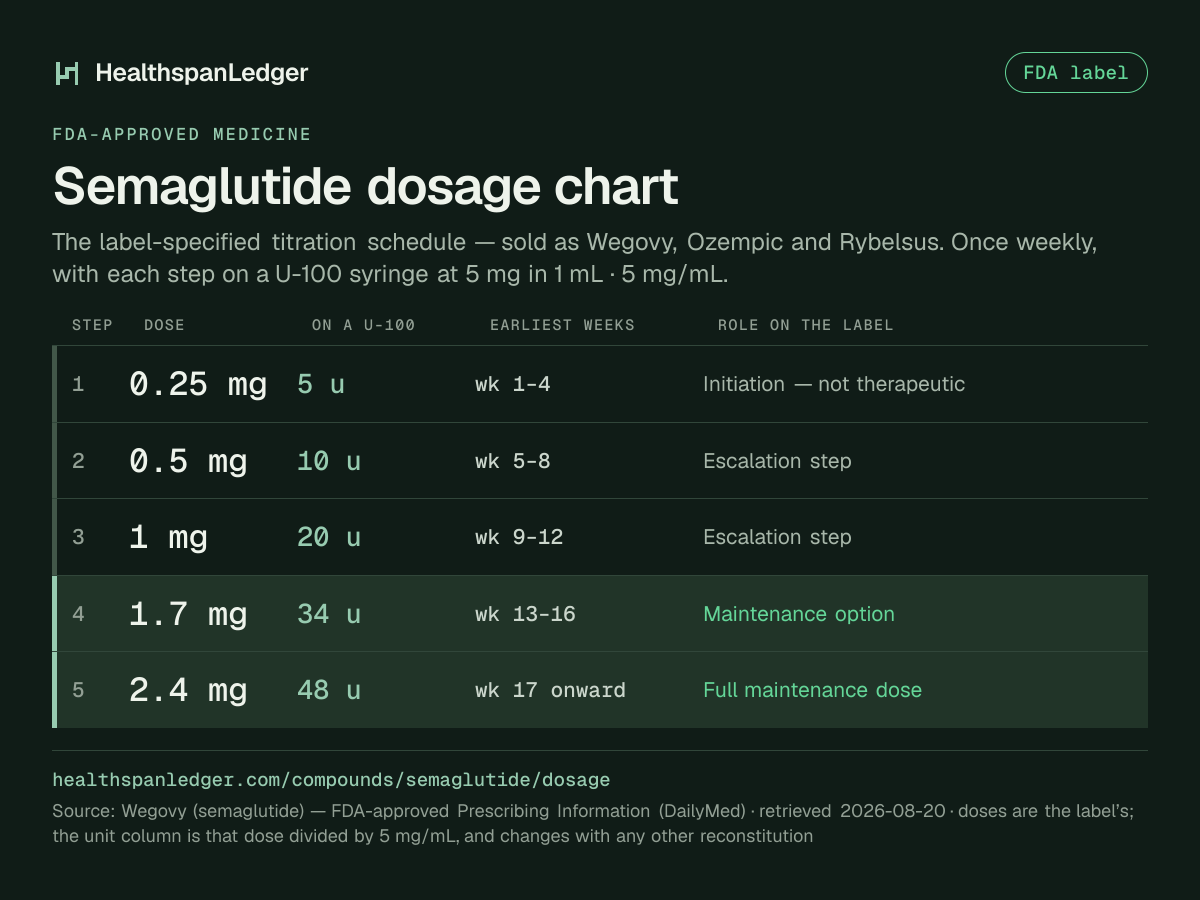Click the HealthspanLedger brand name

pos(202,73)
